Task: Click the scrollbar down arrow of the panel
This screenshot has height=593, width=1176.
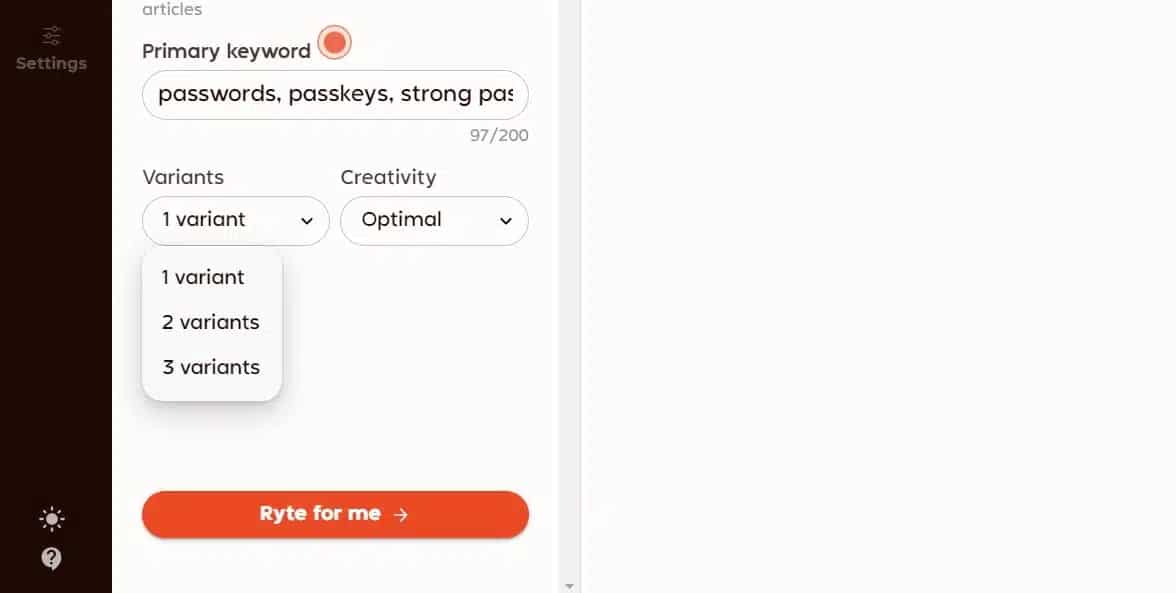Action: (569, 586)
